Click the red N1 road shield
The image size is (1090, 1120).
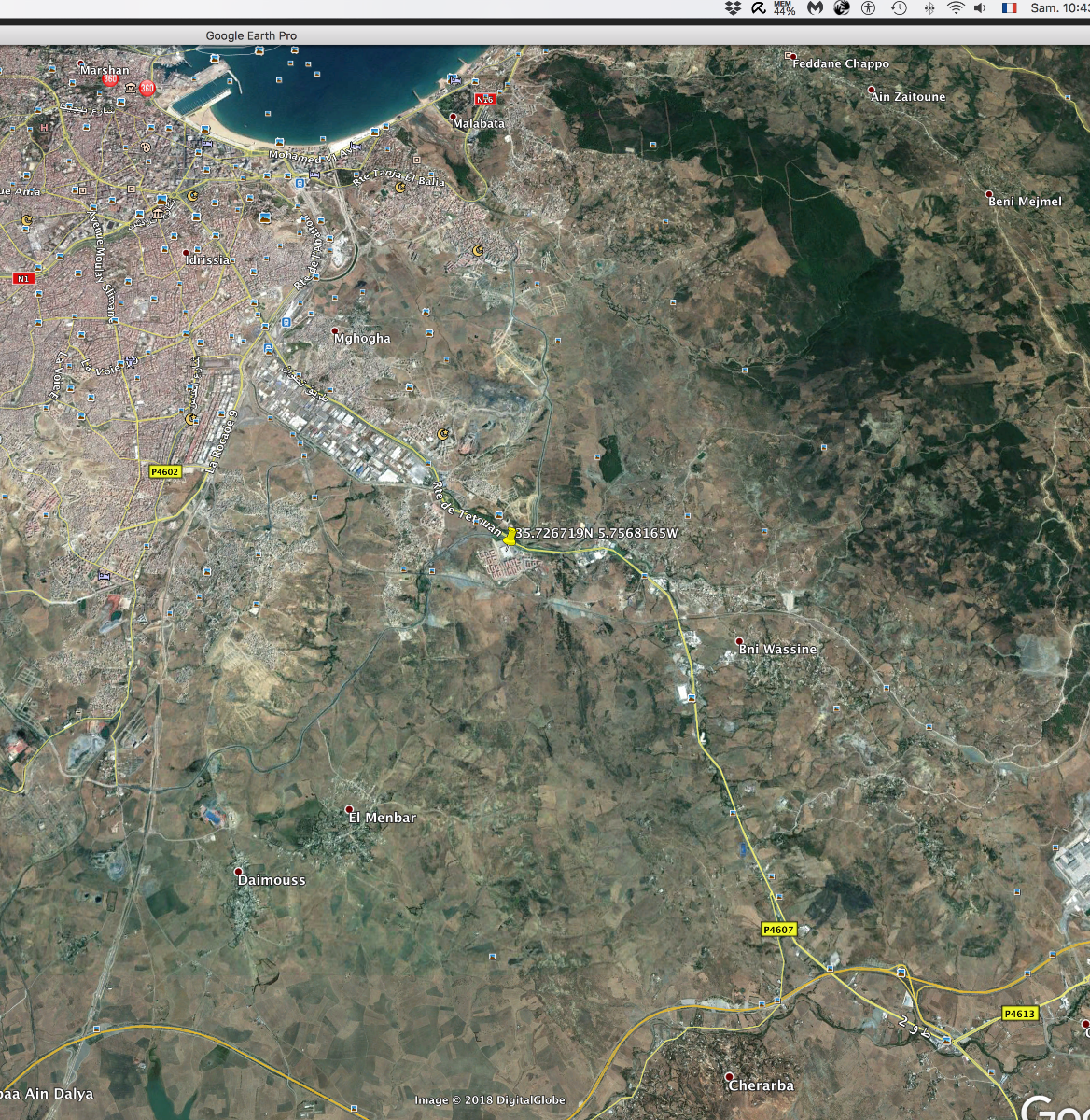pos(23,278)
